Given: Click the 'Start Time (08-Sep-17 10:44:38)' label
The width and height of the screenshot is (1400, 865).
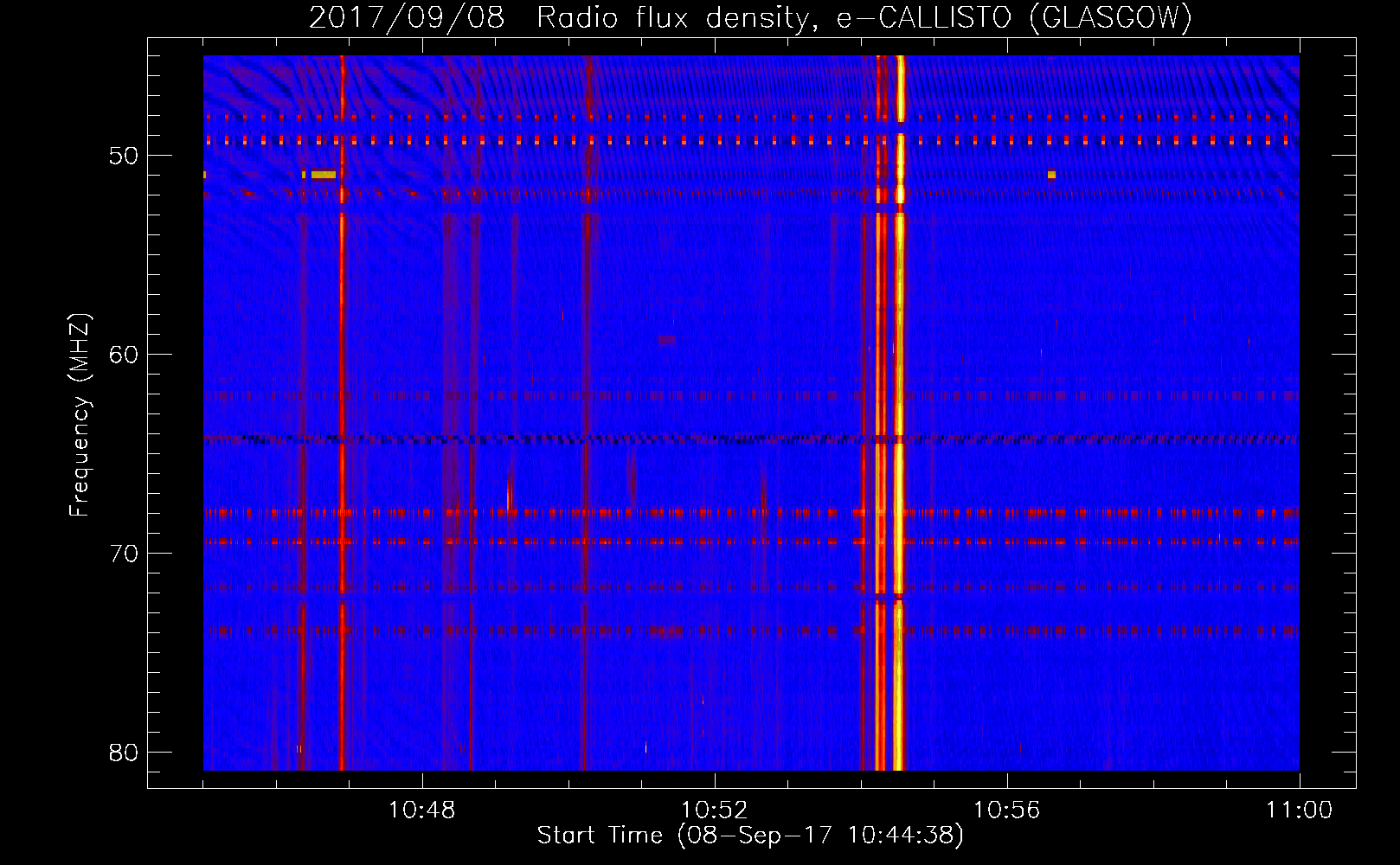Looking at the screenshot, I should (750, 836).
